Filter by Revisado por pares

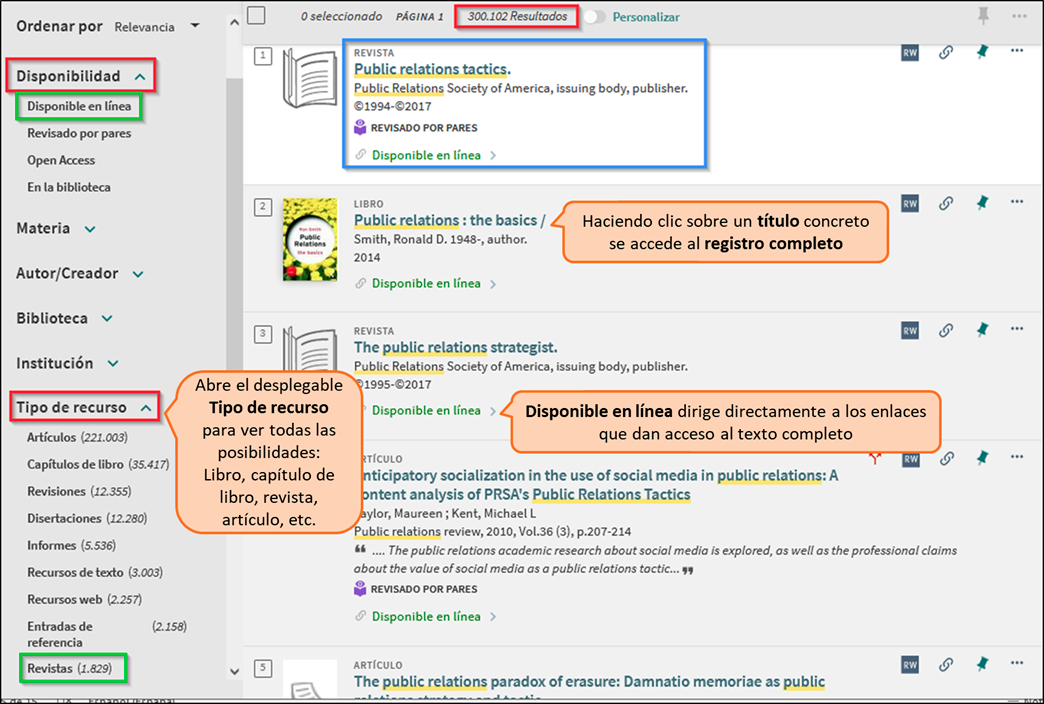pyautogui.click(x=79, y=133)
